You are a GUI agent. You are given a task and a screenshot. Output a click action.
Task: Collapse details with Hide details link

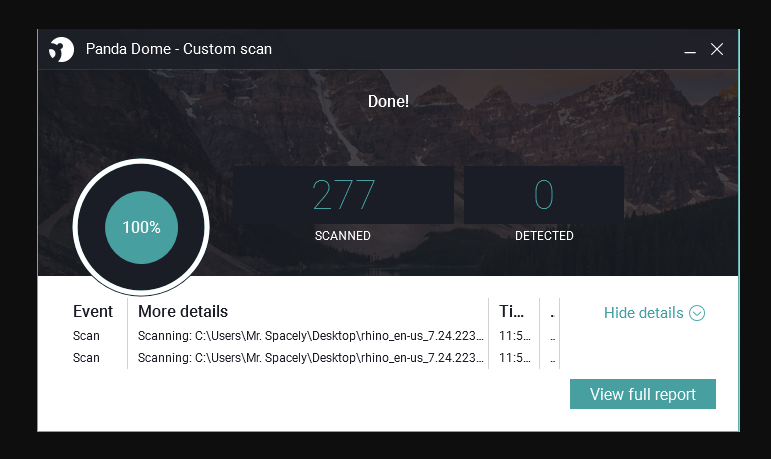[x=644, y=313]
